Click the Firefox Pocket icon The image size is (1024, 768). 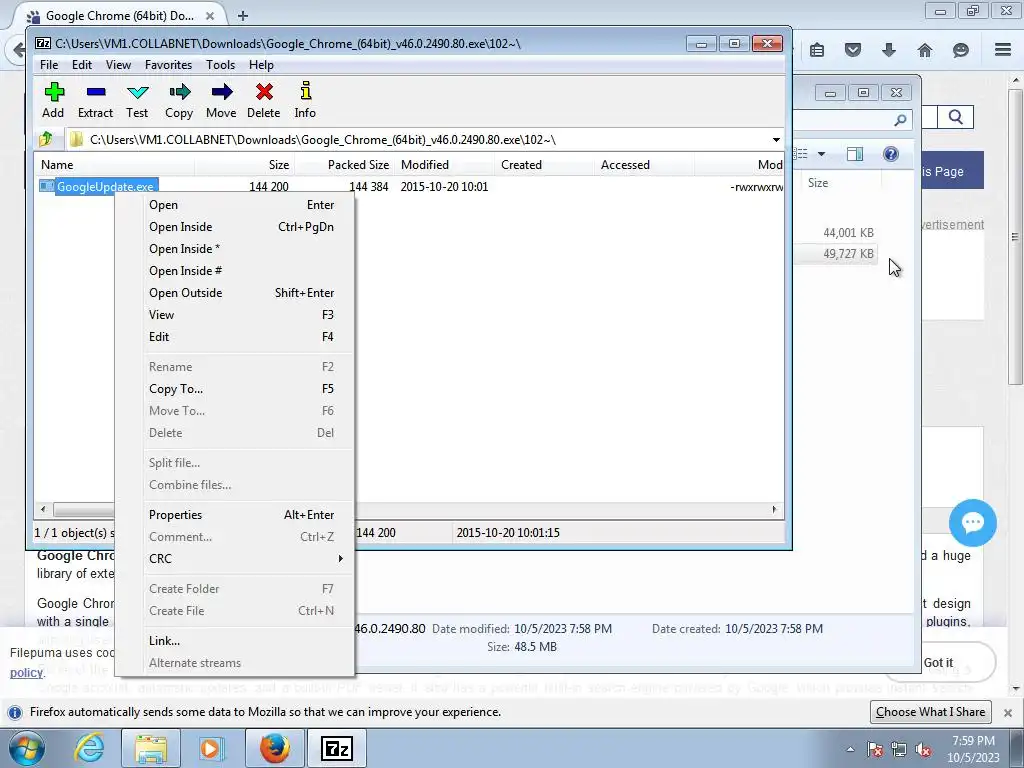(x=852, y=50)
